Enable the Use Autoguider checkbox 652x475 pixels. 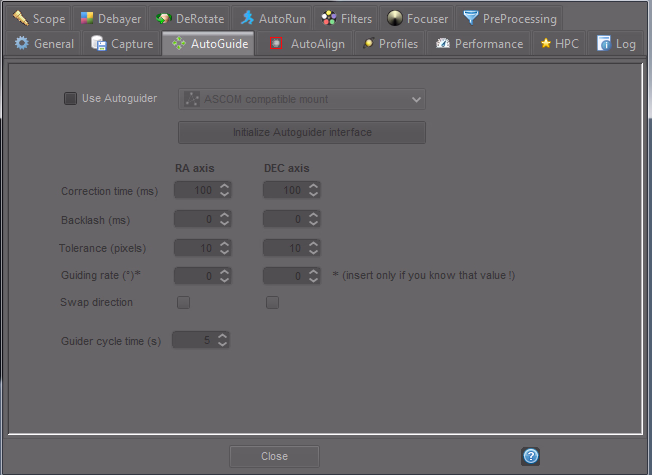click(70, 99)
